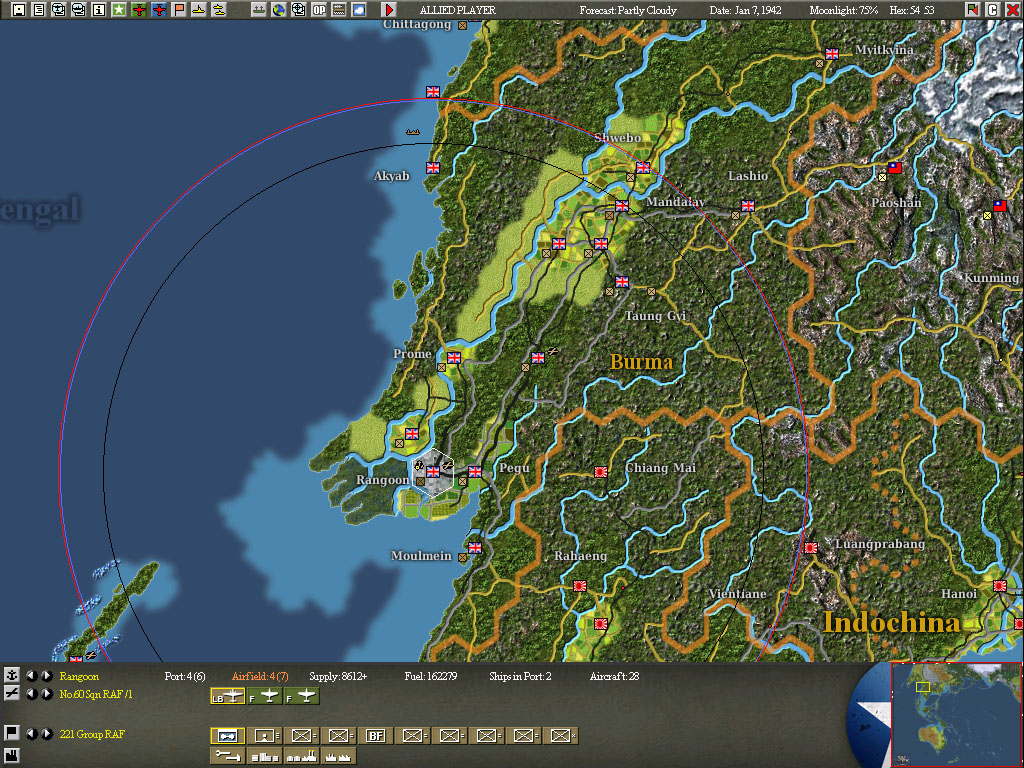Click the red end-turn play arrow
This screenshot has height=768, width=1024.
click(389, 10)
